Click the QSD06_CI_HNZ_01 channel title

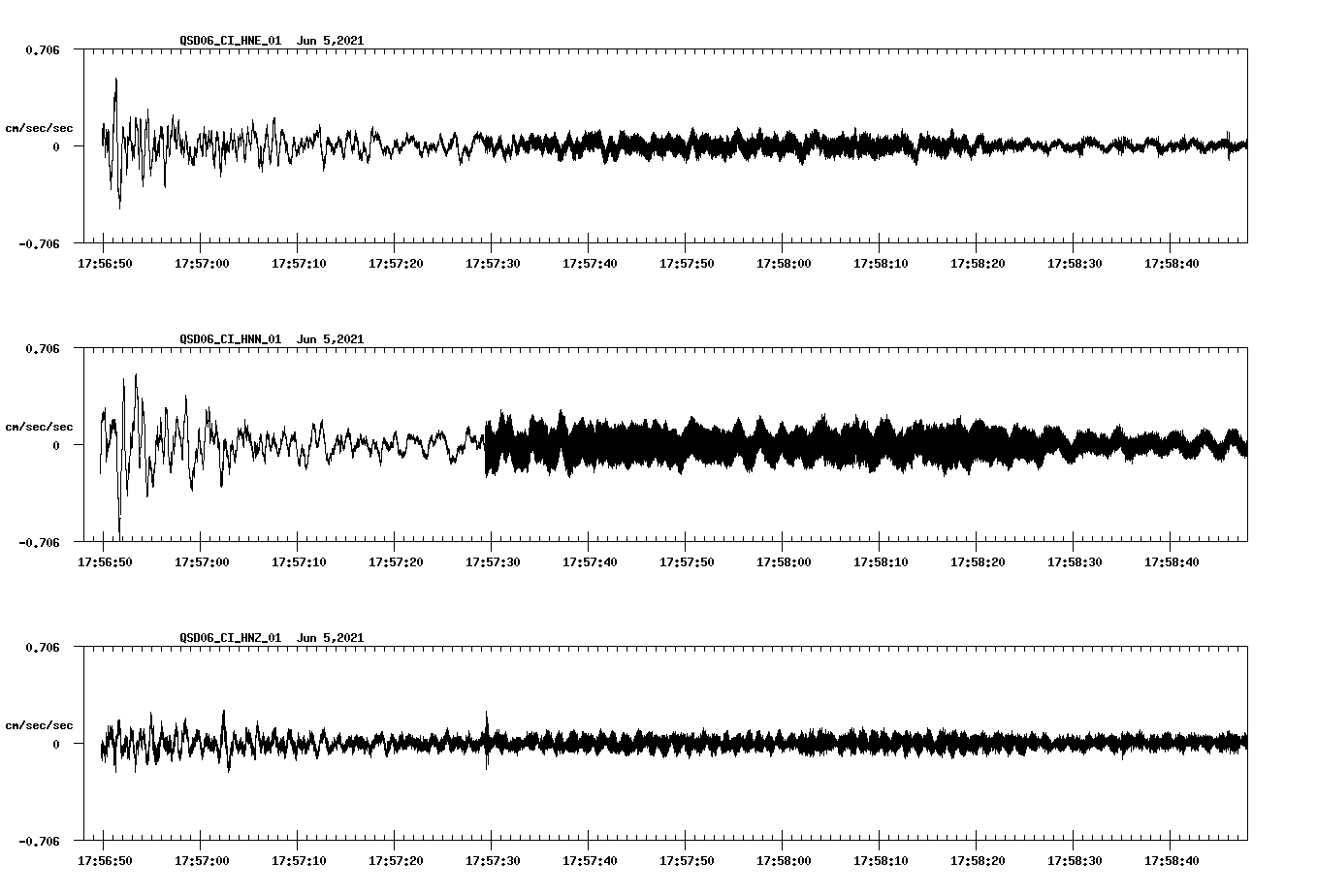coord(230,638)
